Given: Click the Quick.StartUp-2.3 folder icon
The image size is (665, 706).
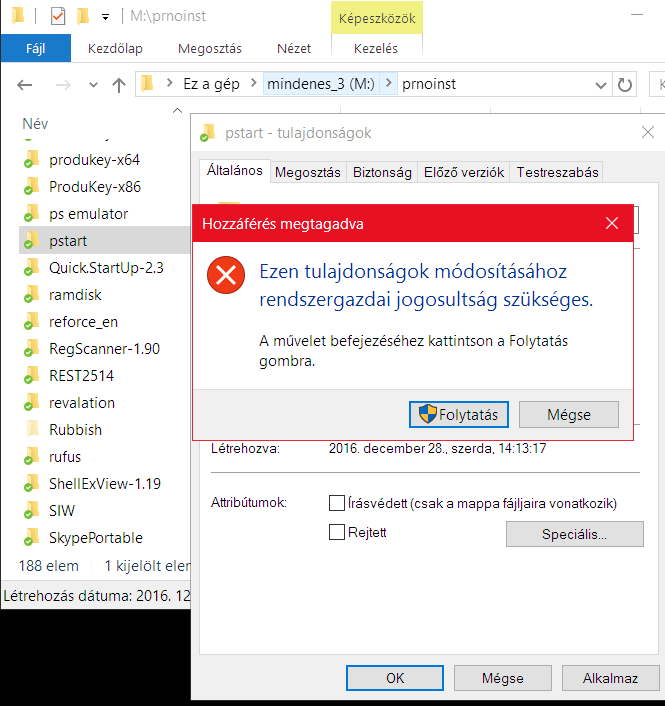Looking at the screenshot, I should point(31,267).
